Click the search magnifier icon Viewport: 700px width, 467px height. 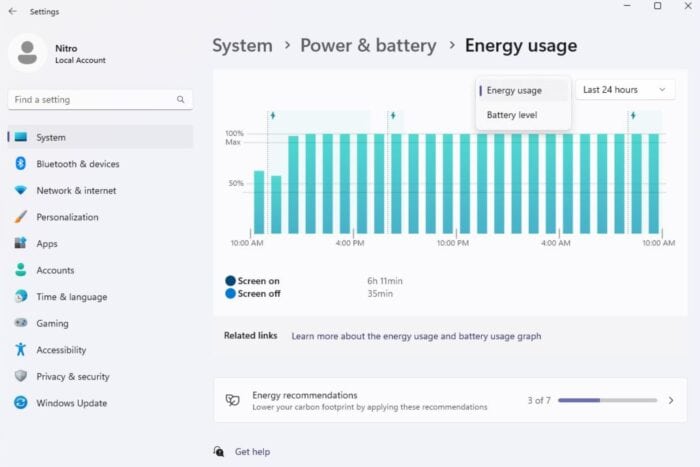(181, 100)
